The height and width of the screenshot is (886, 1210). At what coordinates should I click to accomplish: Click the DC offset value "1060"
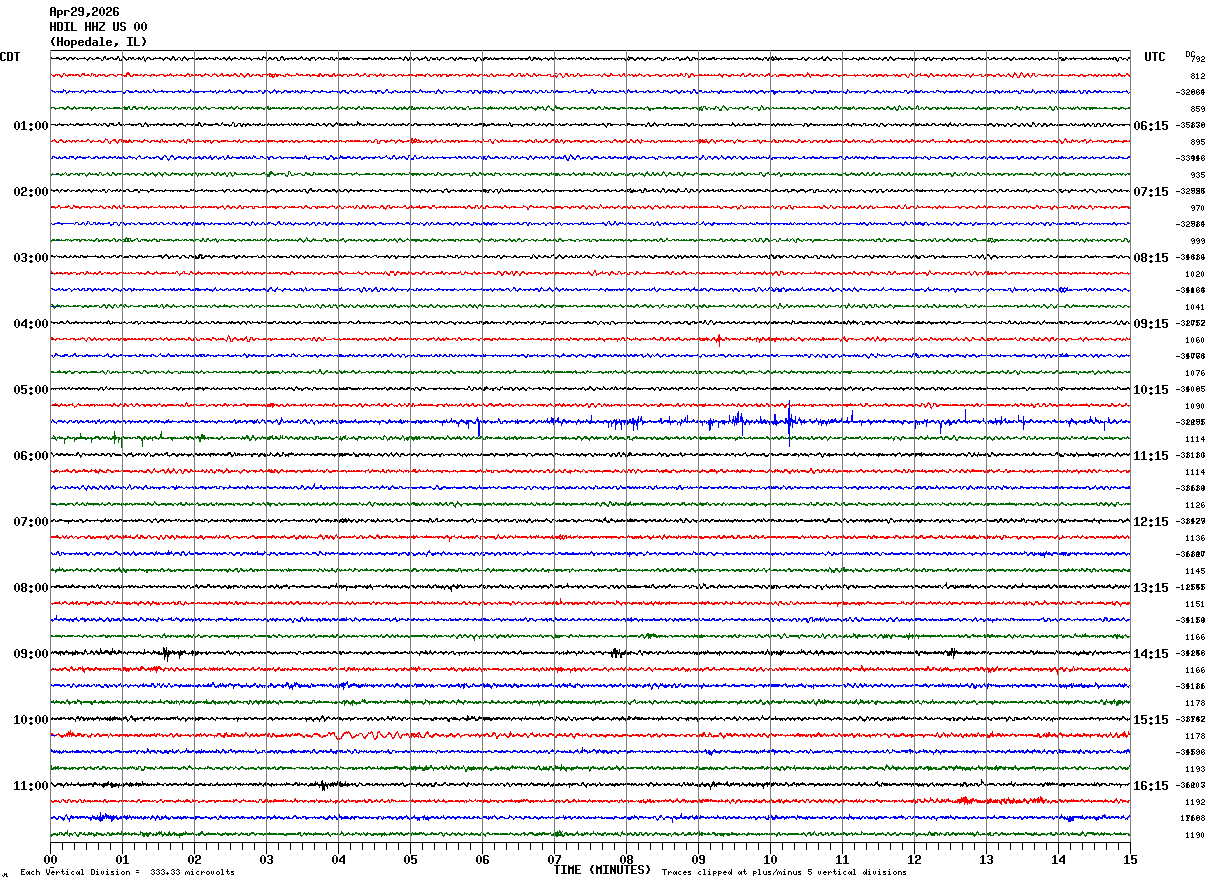click(x=1195, y=340)
